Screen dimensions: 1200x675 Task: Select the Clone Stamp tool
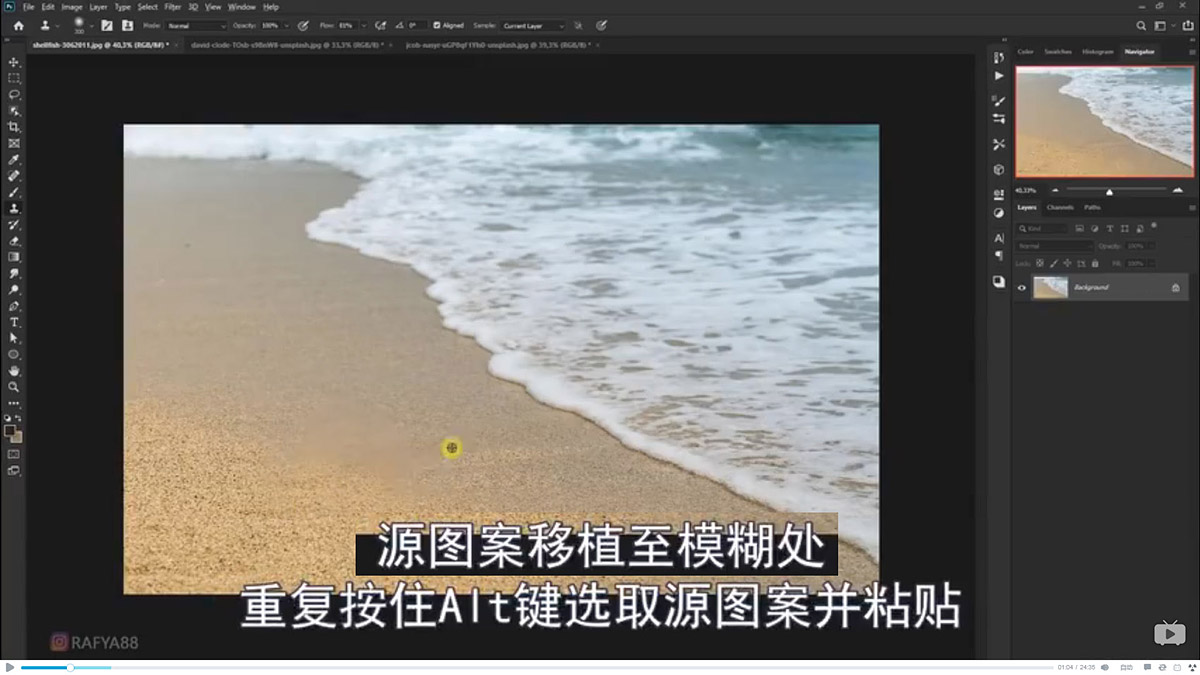pyautogui.click(x=14, y=208)
